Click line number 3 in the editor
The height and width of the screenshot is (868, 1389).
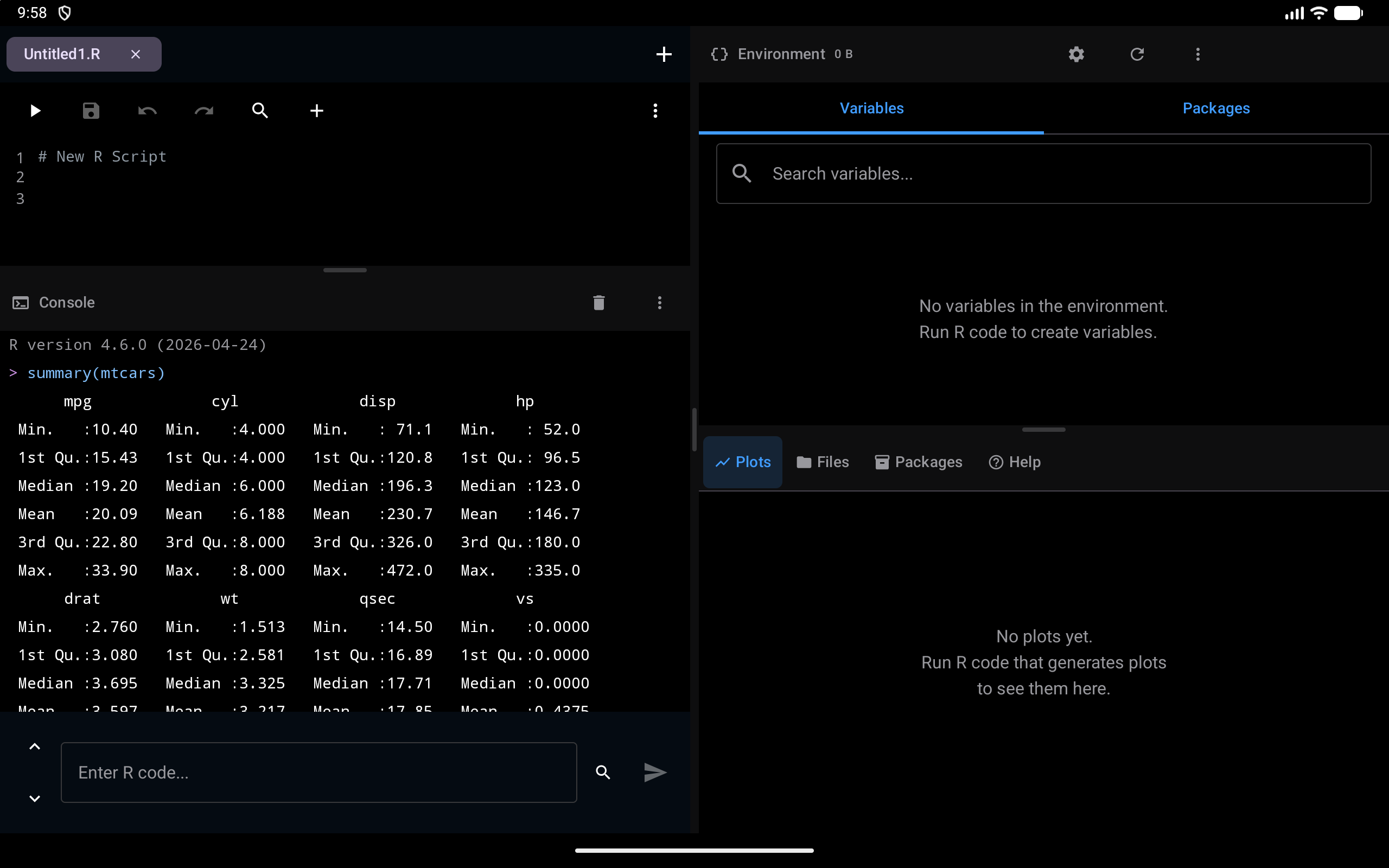tap(20, 199)
